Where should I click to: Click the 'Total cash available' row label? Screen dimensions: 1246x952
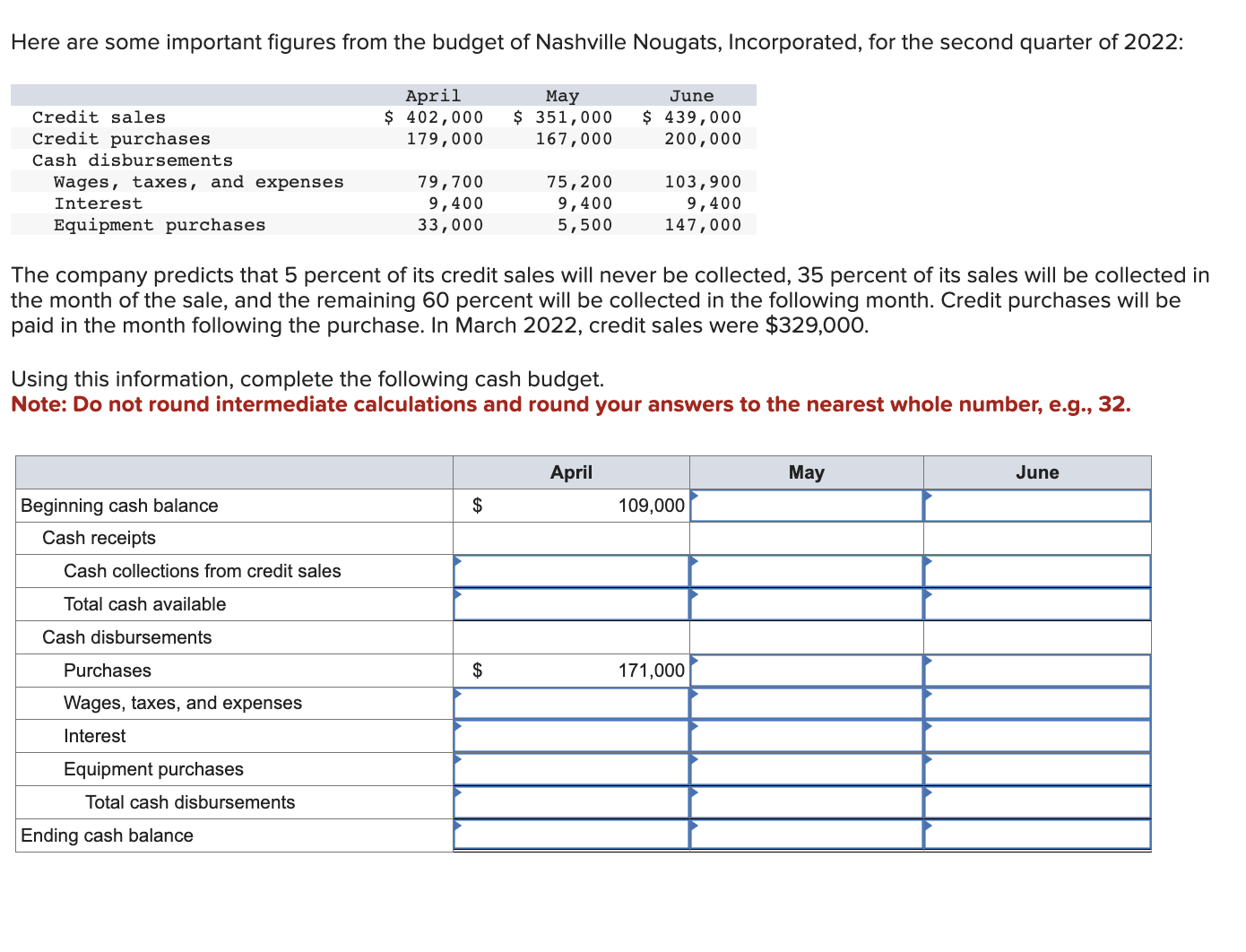coord(144,604)
